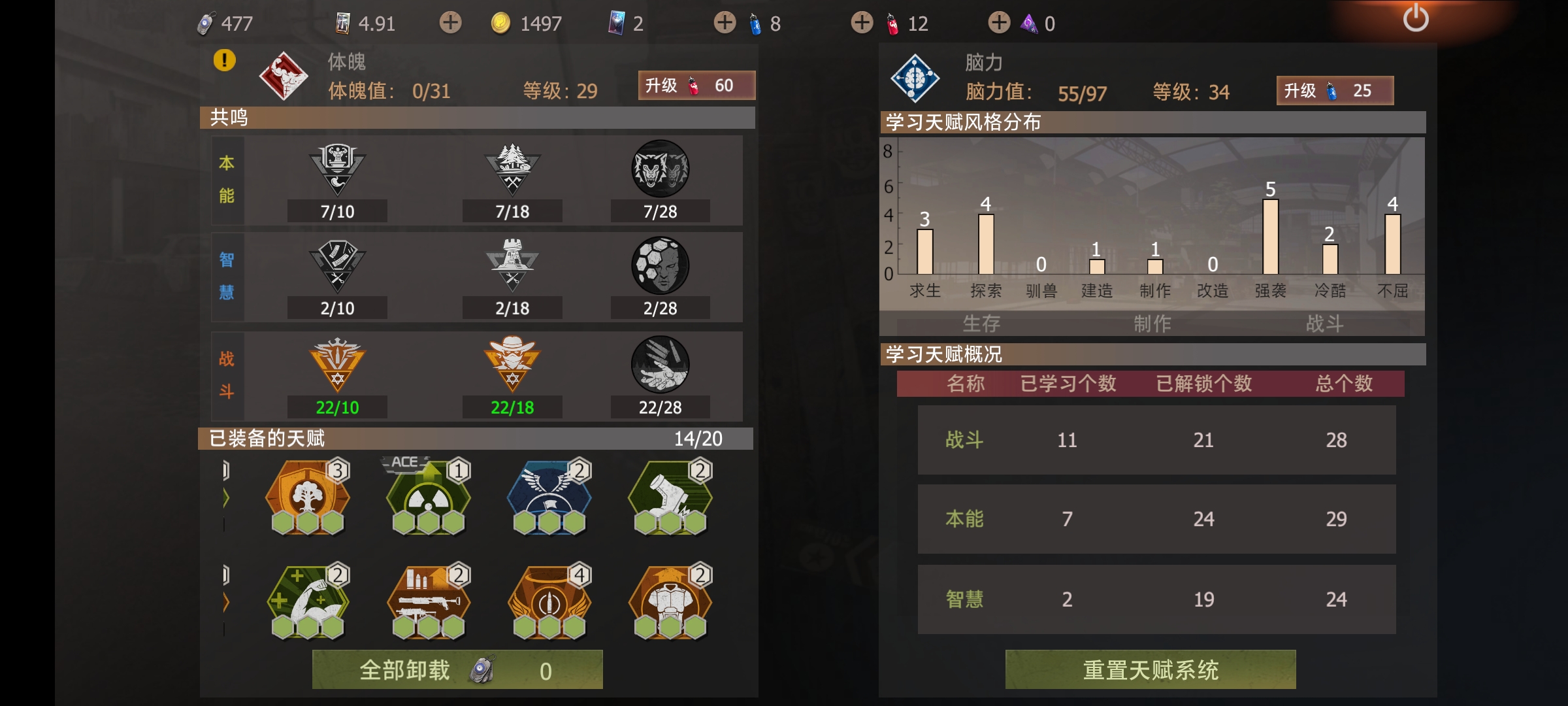Click 全部卸载 to unequip all talents
The image size is (1568, 706).
click(x=457, y=669)
